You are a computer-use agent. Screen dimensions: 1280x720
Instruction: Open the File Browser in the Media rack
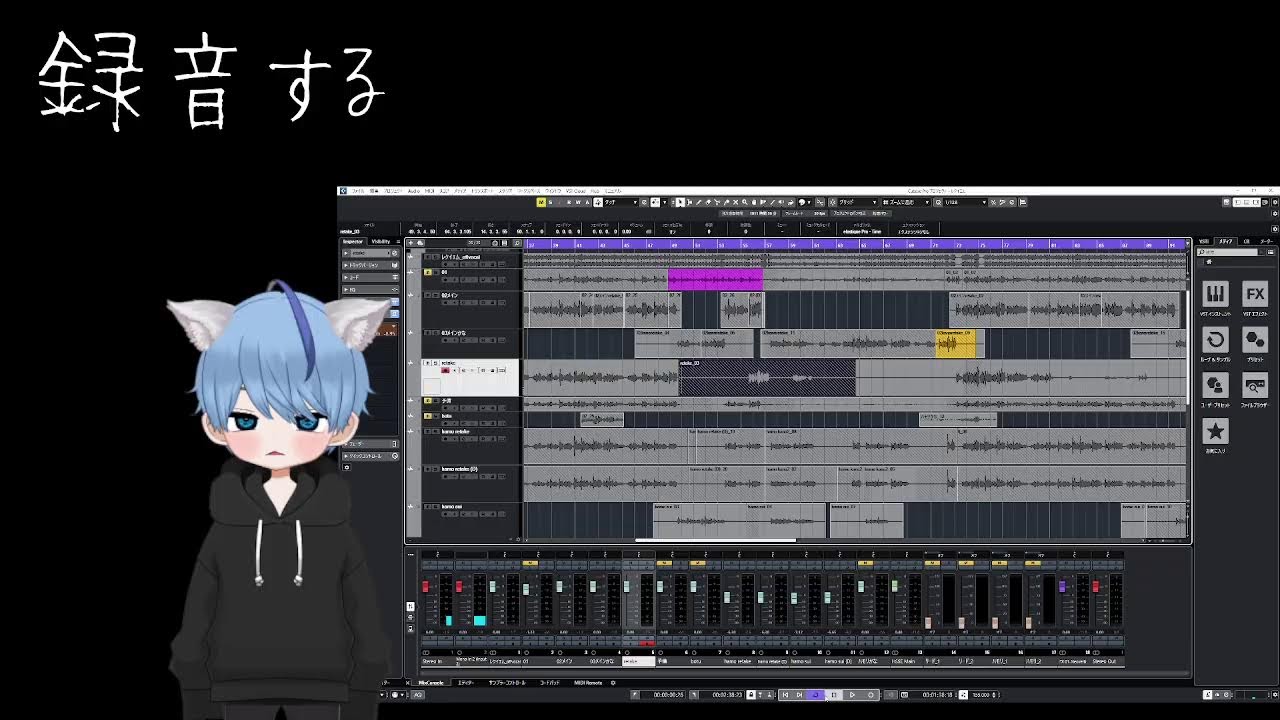[x=1255, y=387]
